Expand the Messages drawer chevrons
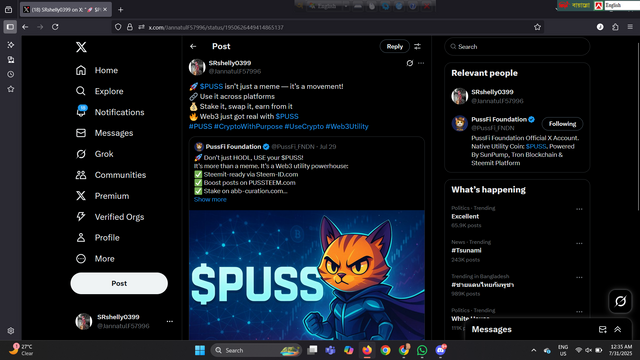The height and width of the screenshot is (360, 640). coord(618,329)
